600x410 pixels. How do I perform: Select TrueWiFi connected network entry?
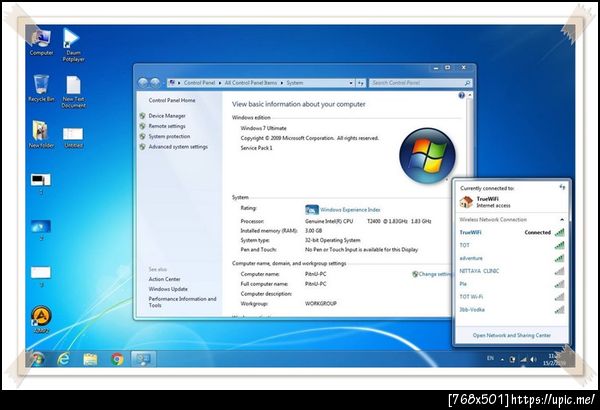512,232
